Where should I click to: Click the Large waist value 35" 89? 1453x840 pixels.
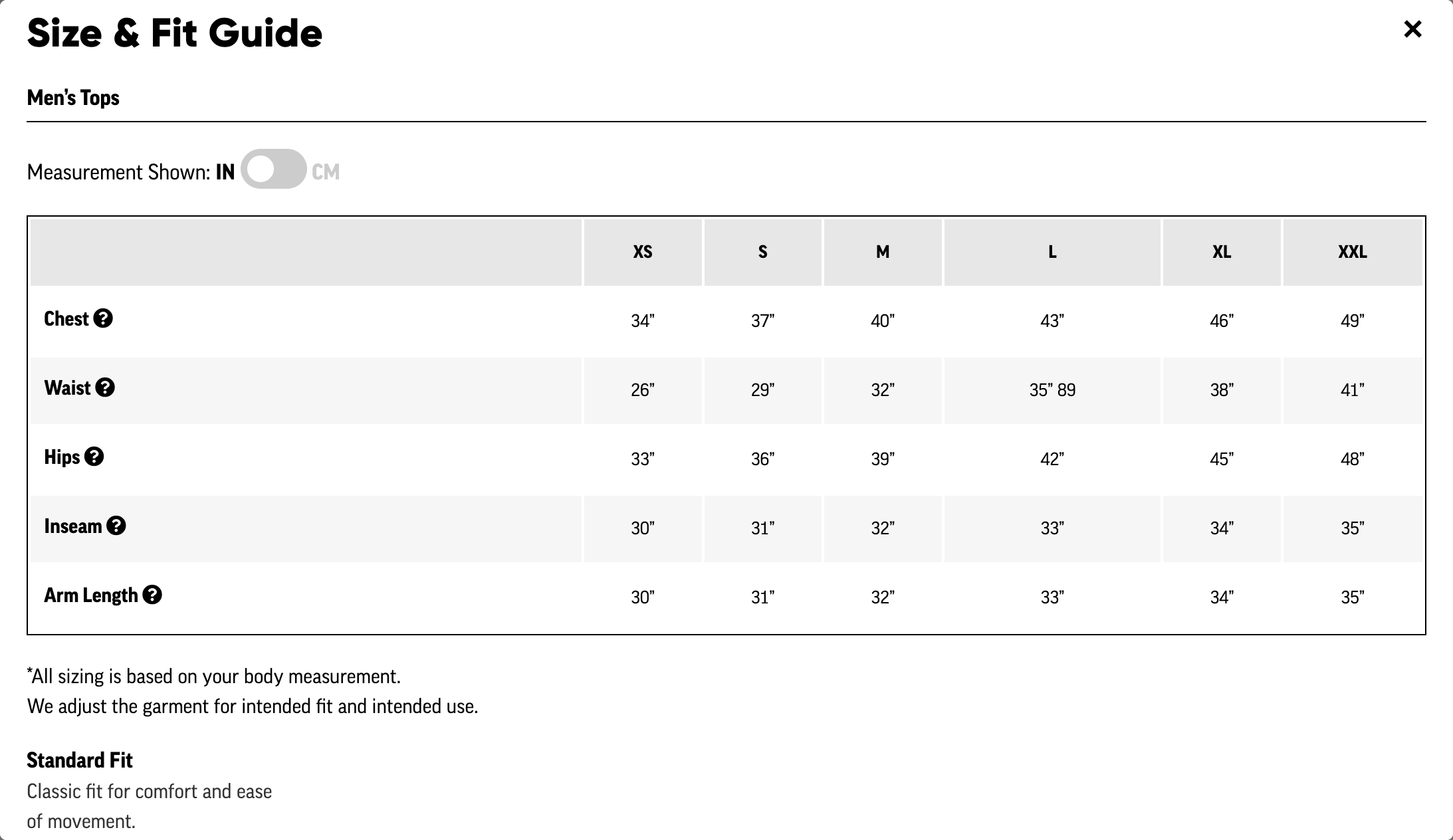click(x=1052, y=390)
